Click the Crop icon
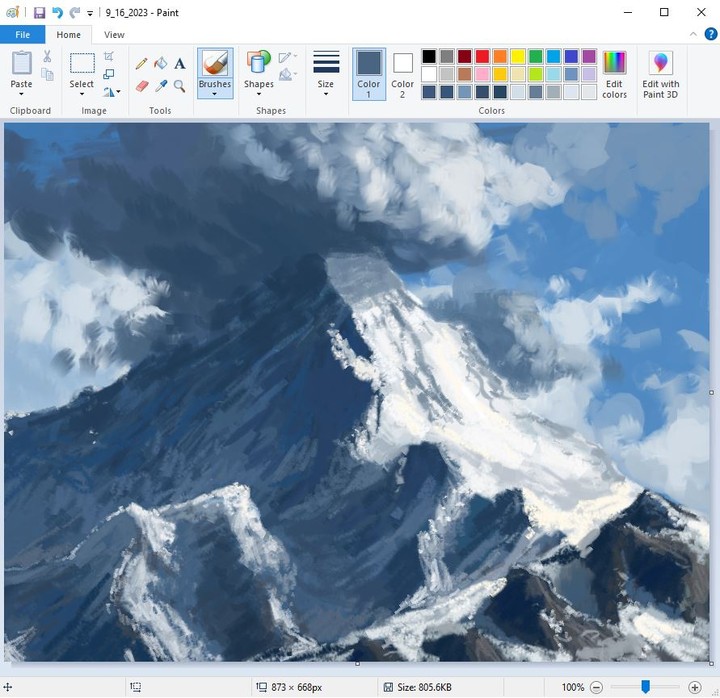The width and height of the screenshot is (720, 698). (x=109, y=56)
